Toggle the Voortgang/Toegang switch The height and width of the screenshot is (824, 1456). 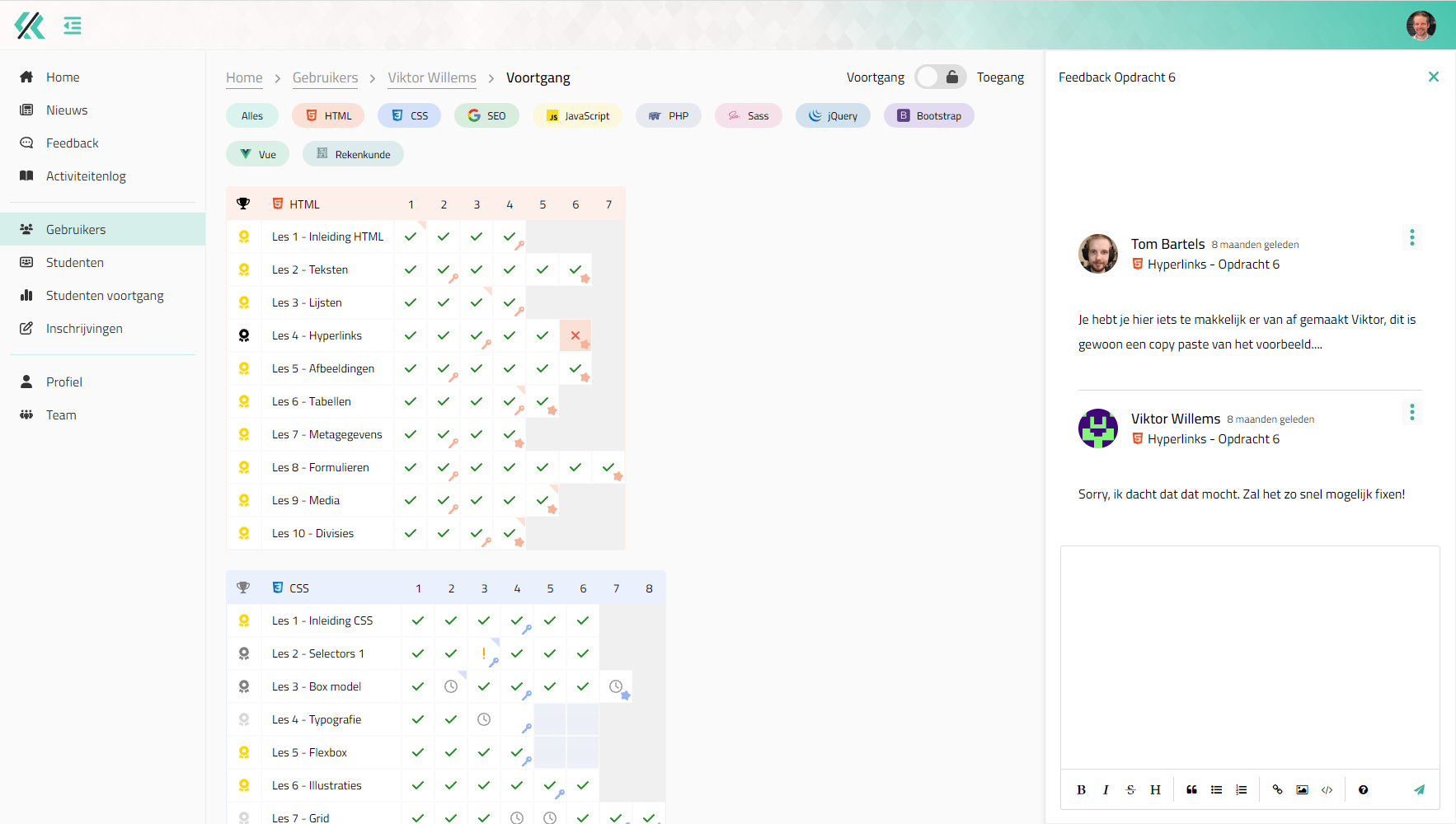940,77
